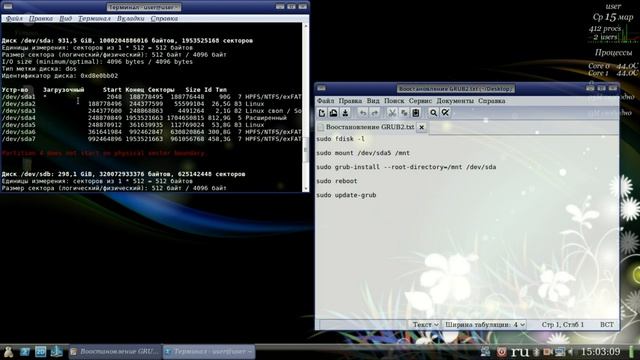The height and width of the screenshot is (360, 640).
Task: Click the new document icon in editor toolbar
Action: point(322,113)
